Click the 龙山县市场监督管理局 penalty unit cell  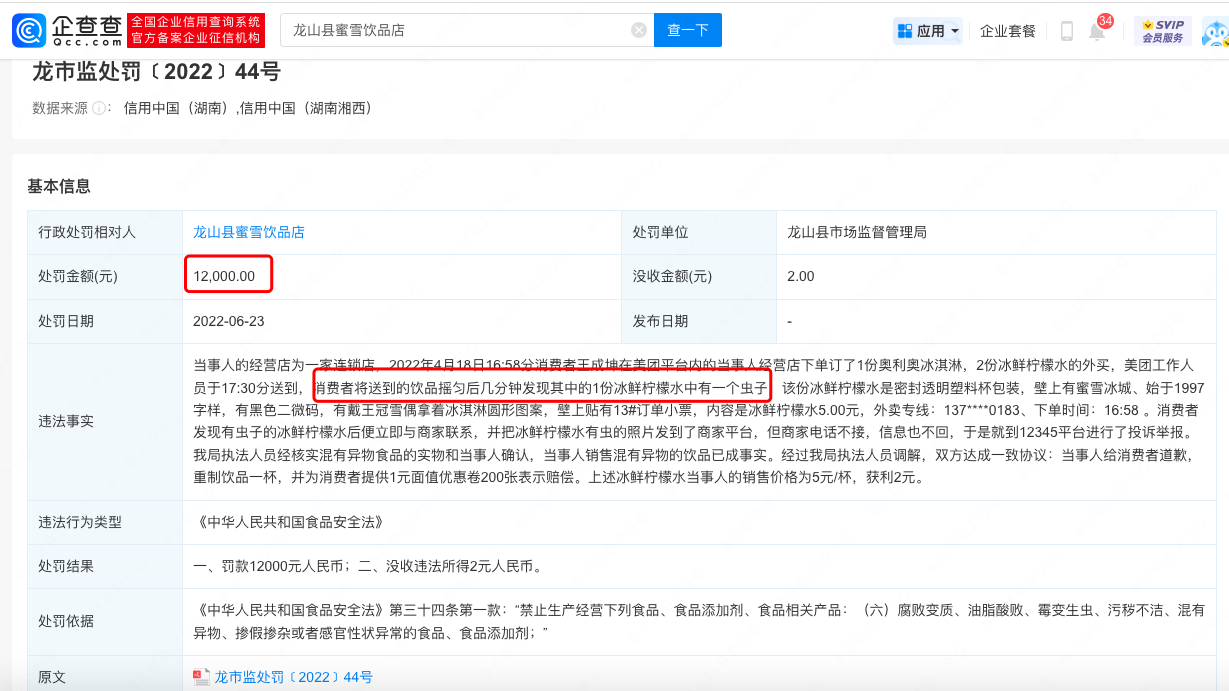(857, 232)
